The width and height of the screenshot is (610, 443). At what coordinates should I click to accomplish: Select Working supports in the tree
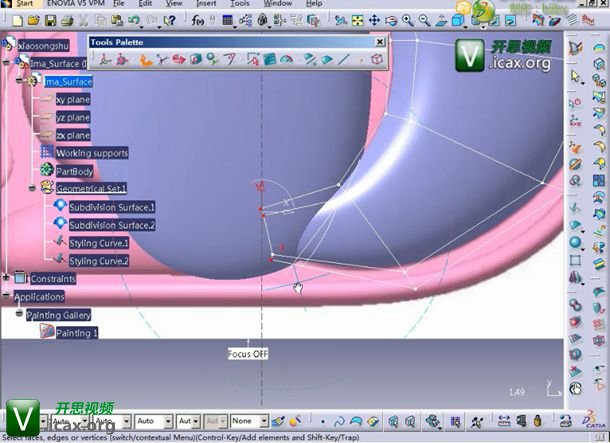[x=92, y=153]
